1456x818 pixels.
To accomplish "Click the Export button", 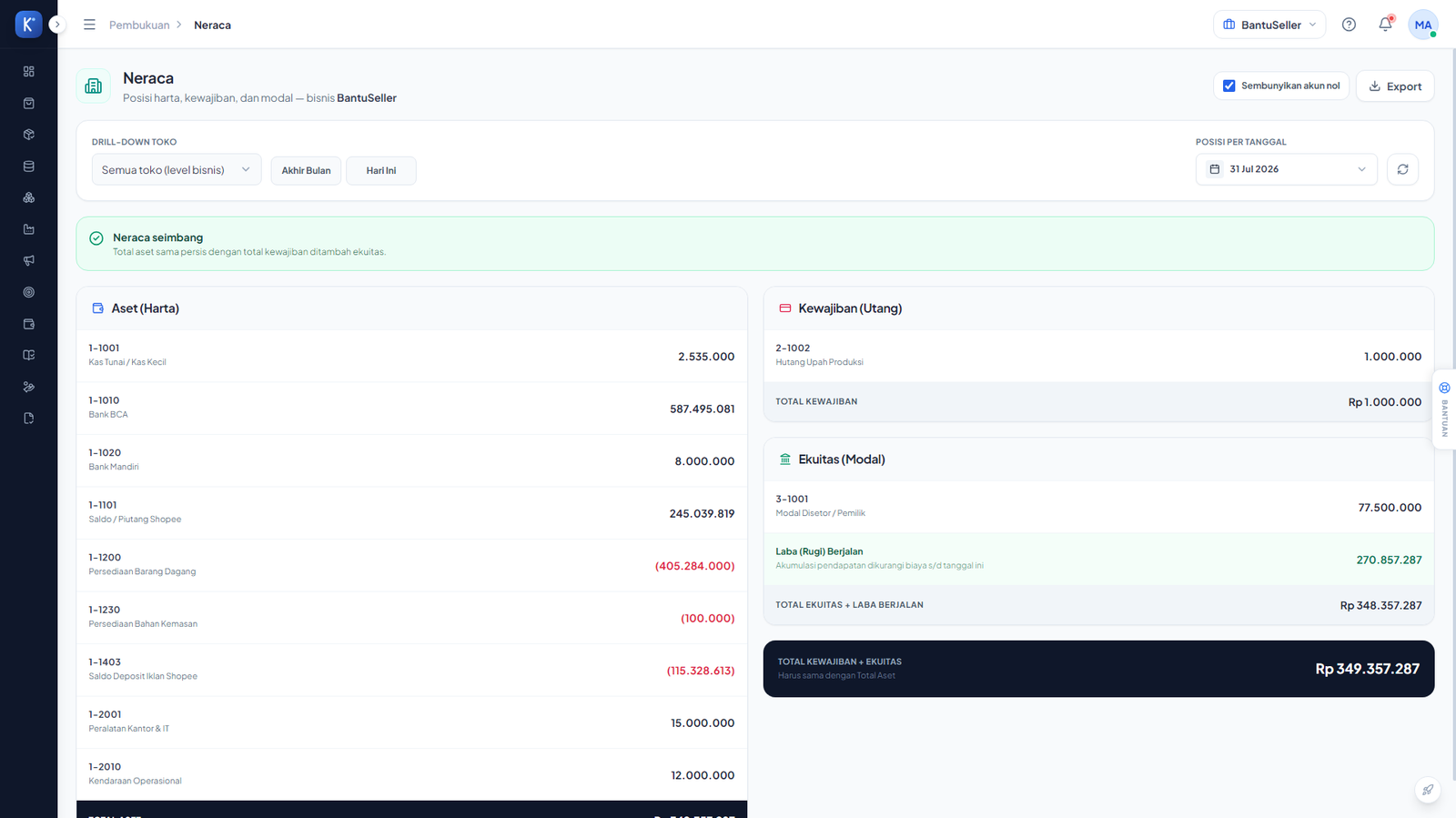I will click(1395, 86).
